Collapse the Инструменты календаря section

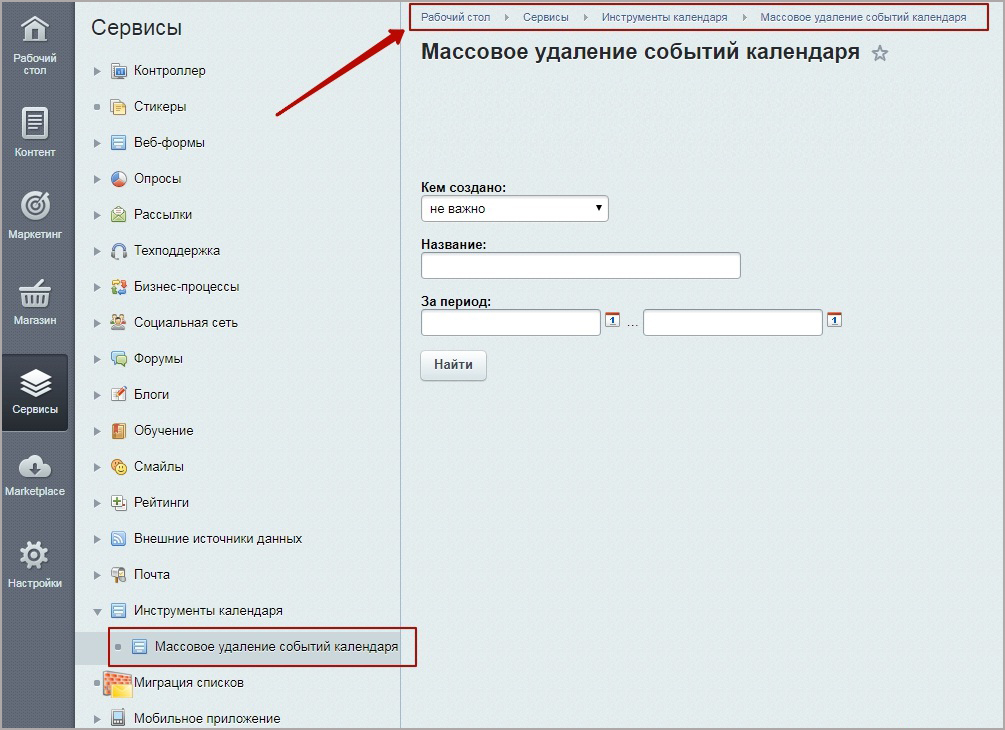click(x=96, y=610)
